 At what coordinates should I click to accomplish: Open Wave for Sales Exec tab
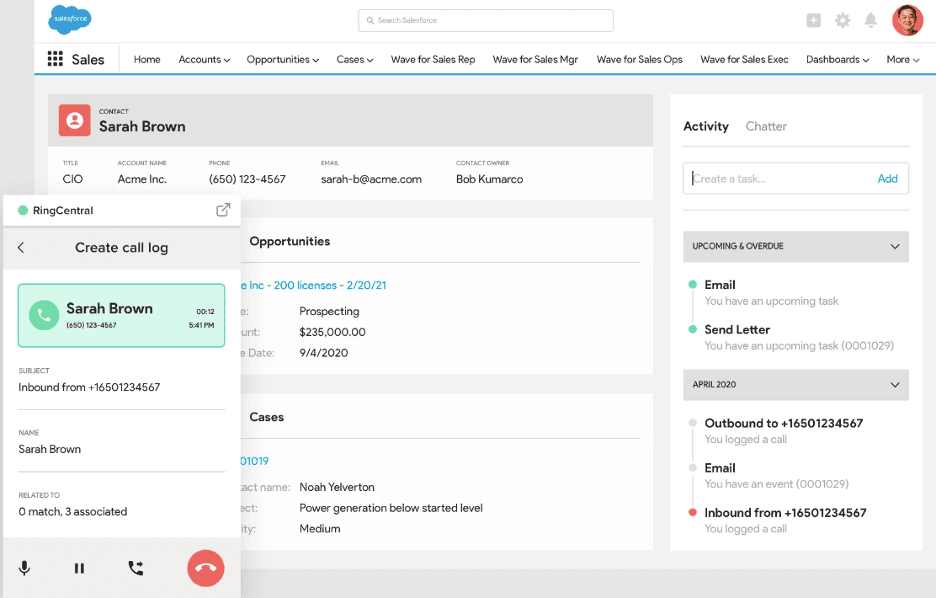point(744,59)
